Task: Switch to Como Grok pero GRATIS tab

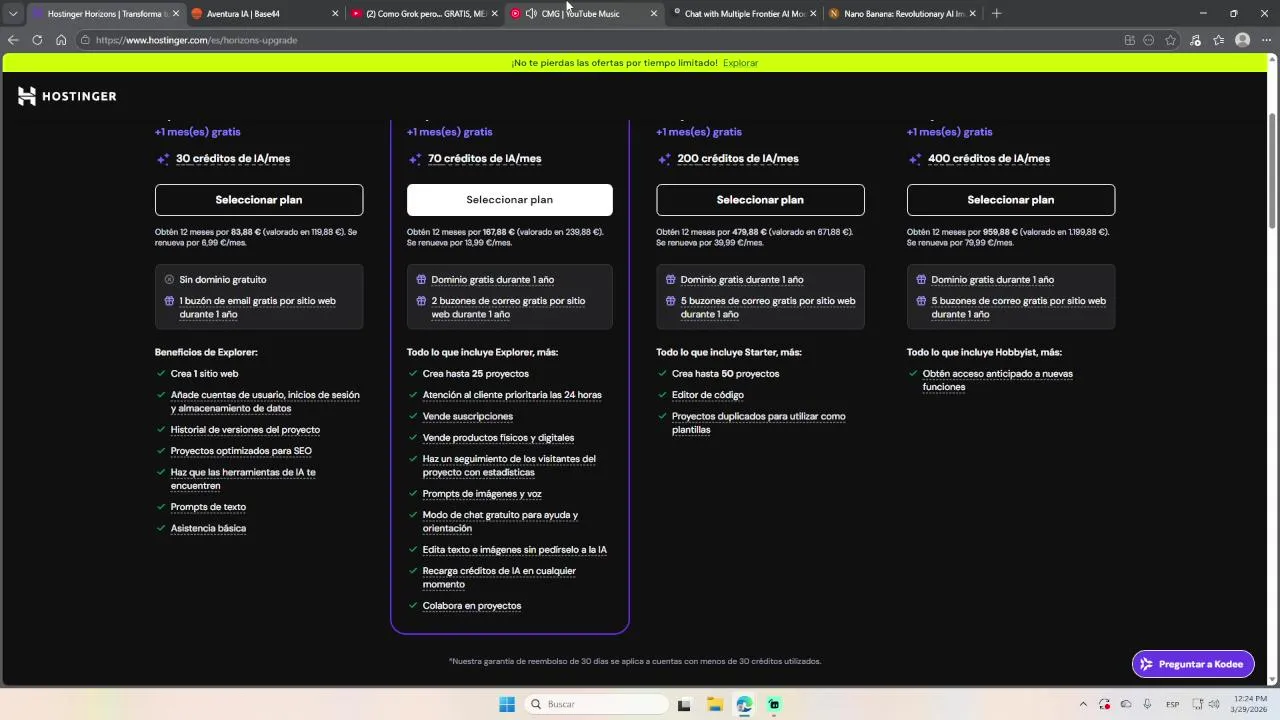Action: (x=424, y=13)
